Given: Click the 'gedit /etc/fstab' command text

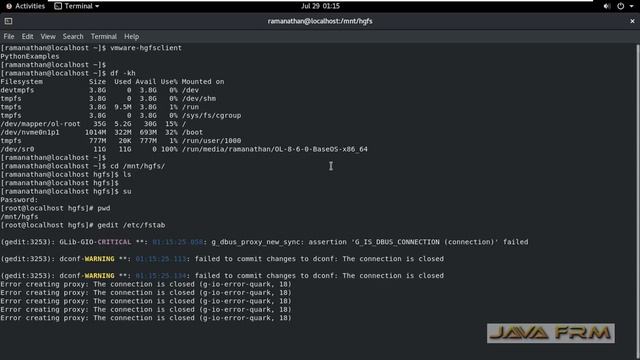Looking at the screenshot, I should (131, 225).
